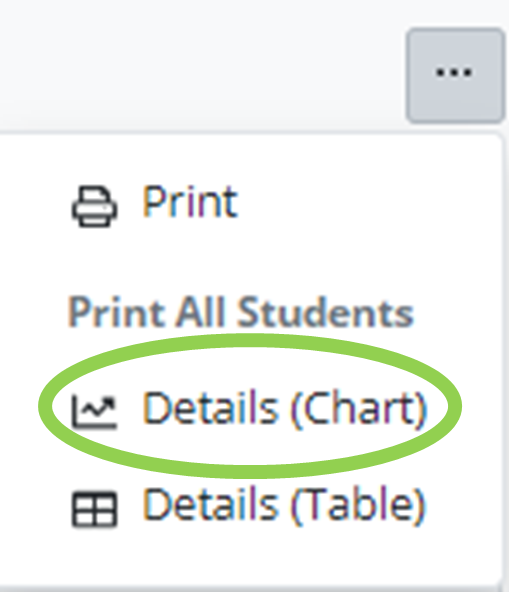The width and height of the screenshot is (509, 592).
Task: Click the (Chart) text in the circled item
Action: coord(359,409)
